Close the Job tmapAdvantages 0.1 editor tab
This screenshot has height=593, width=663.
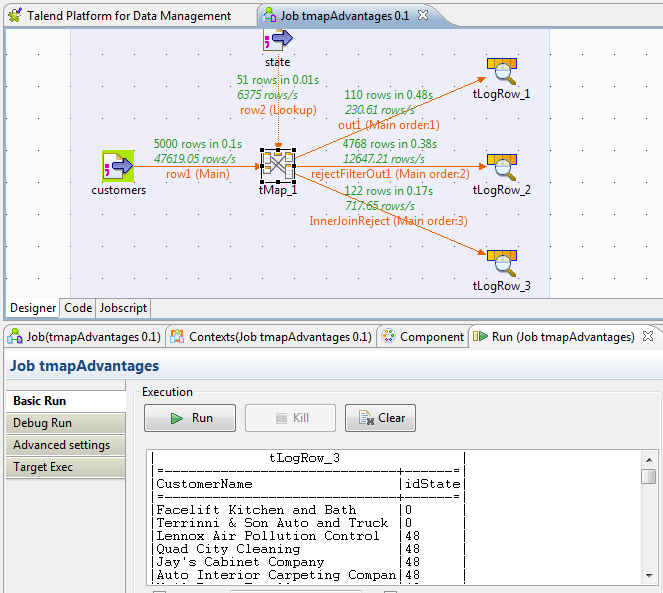[423, 16]
